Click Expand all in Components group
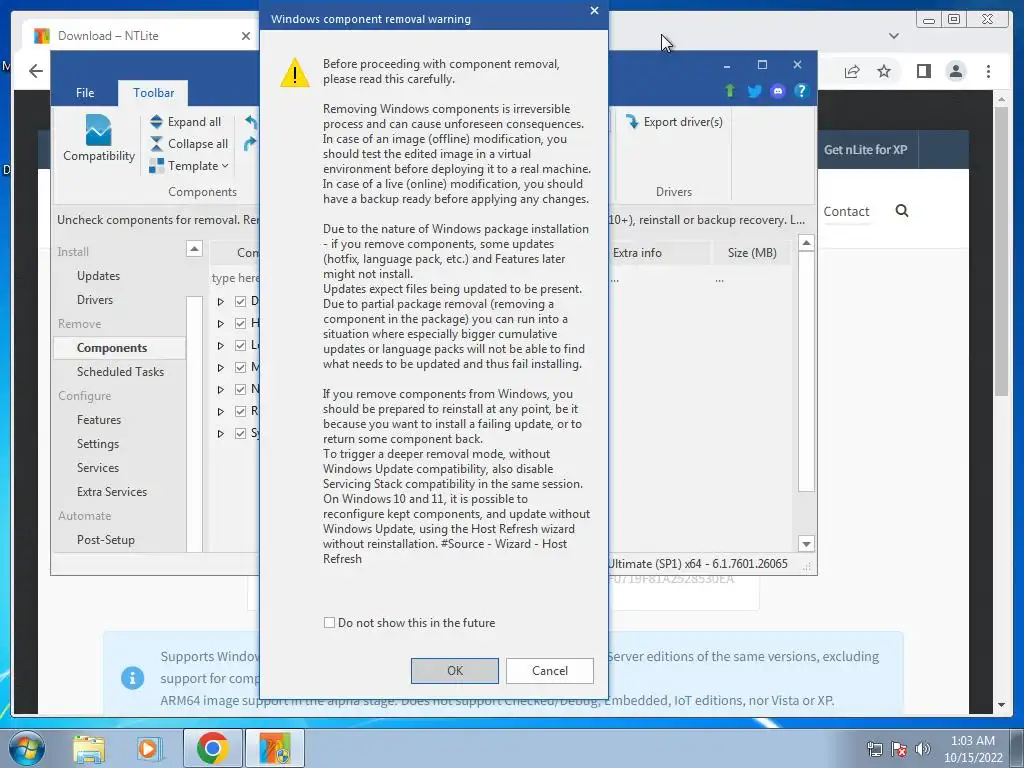Screen dimensions: 1024x768 point(185,121)
